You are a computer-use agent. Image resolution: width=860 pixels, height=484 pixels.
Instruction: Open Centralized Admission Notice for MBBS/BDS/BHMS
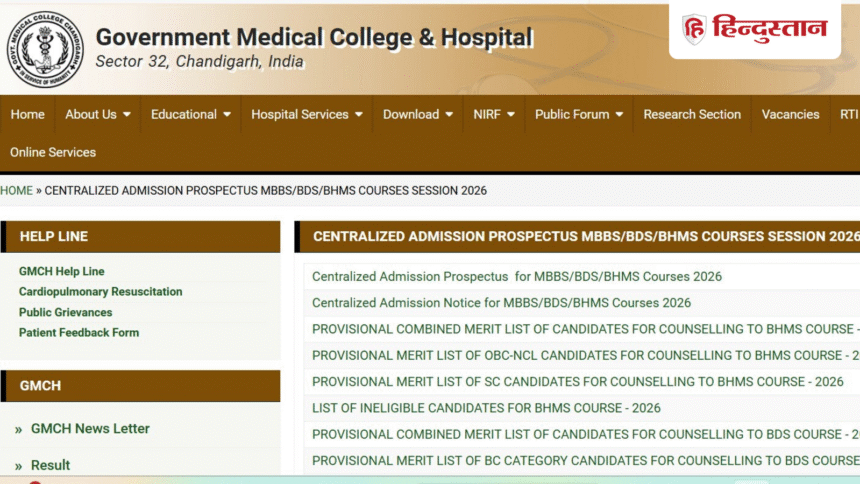click(501, 303)
